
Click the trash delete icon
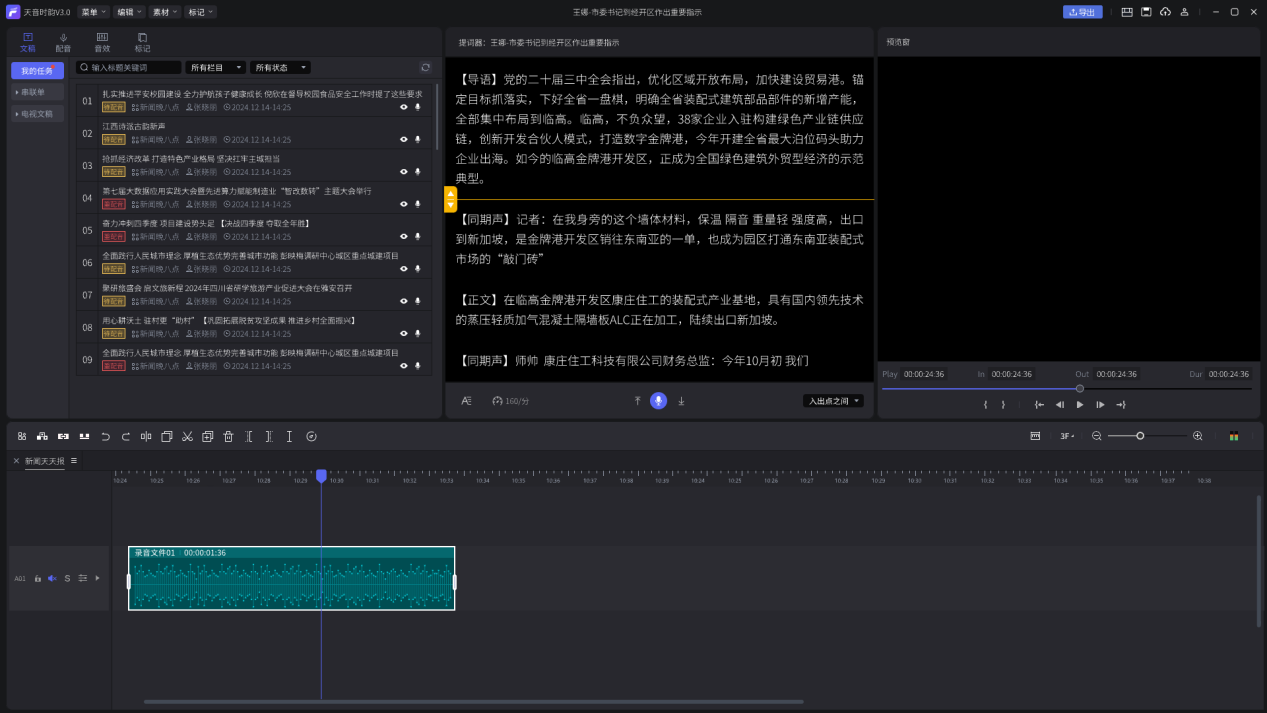(228, 436)
